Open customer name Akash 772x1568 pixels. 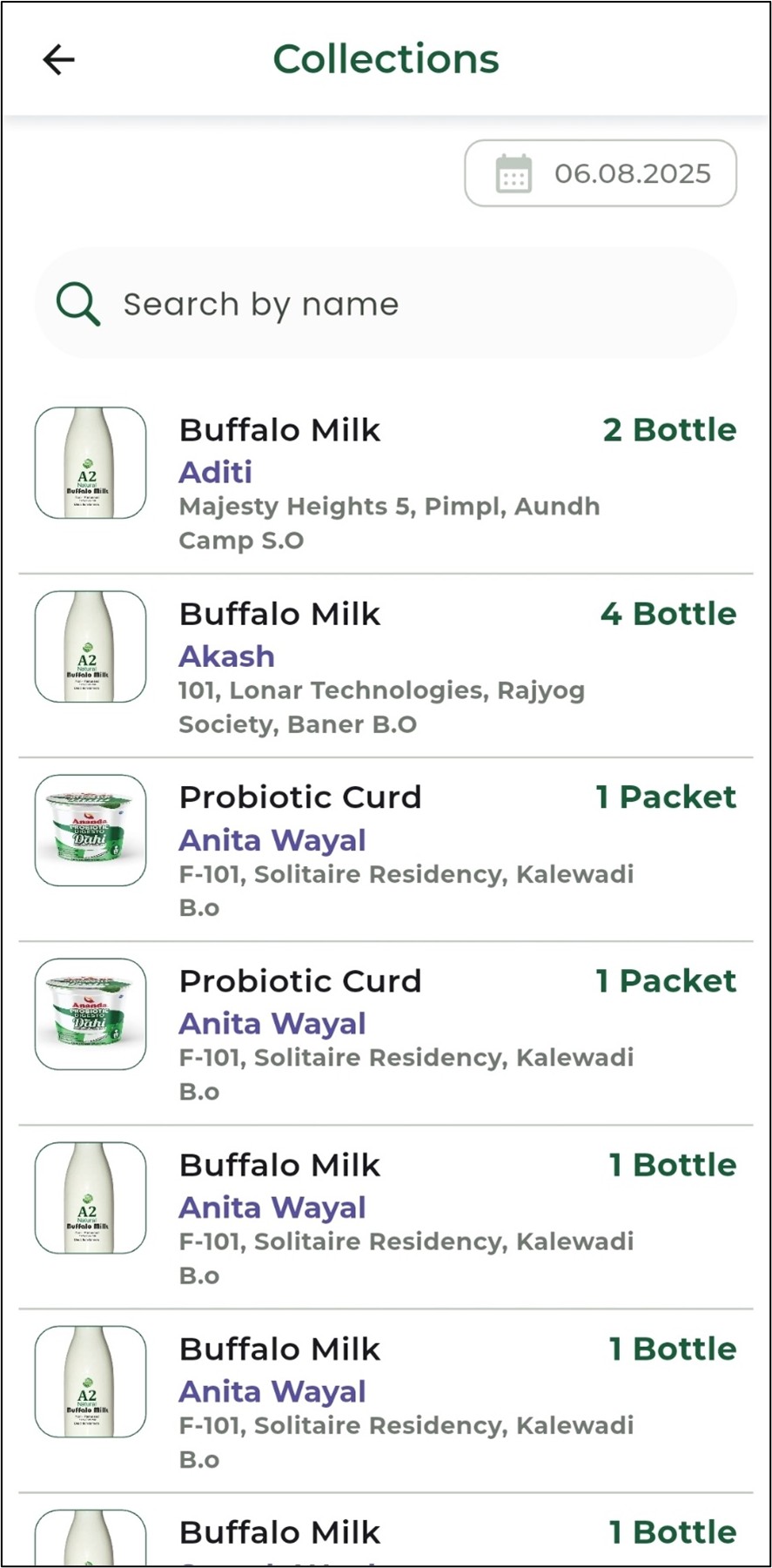click(226, 656)
